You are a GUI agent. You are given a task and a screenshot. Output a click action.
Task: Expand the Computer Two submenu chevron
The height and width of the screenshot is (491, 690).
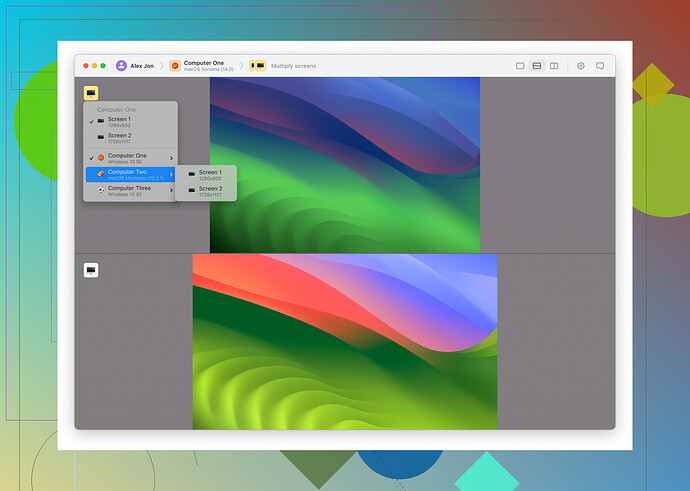click(x=171, y=174)
